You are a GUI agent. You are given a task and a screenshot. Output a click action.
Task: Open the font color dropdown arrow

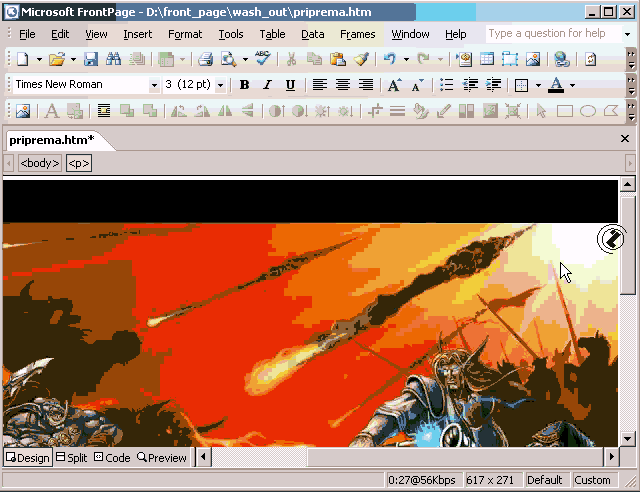click(x=572, y=85)
